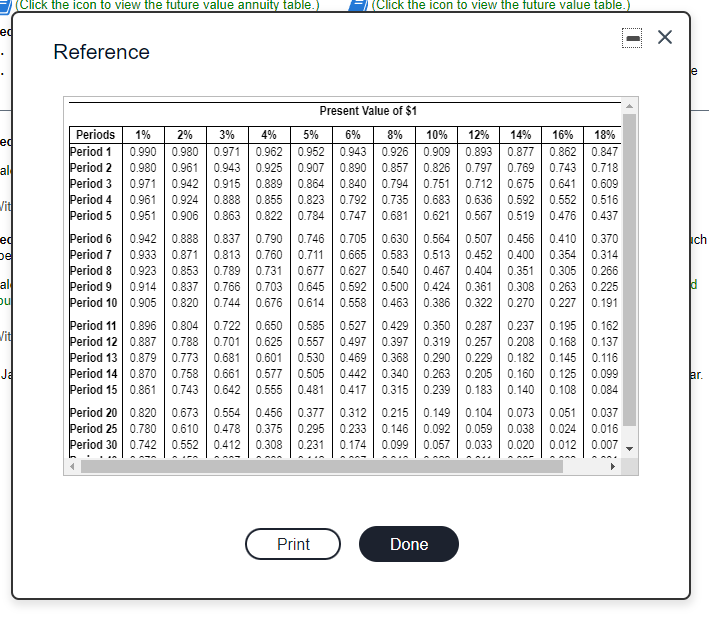
Task: Click value 0.794 in Period 3 row
Action: point(395,184)
